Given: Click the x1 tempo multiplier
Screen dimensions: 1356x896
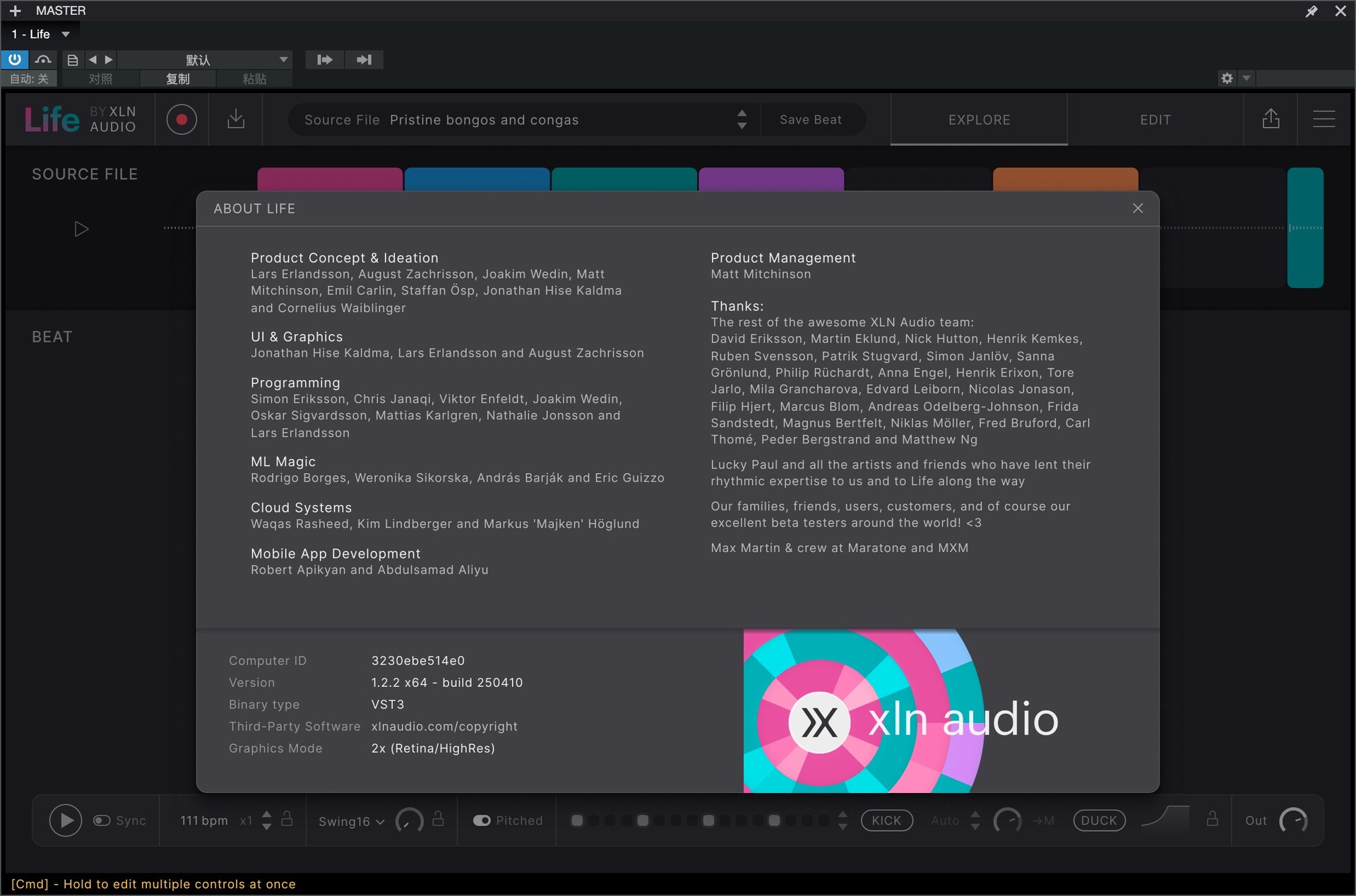Looking at the screenshot, I should click(x=246, y=820).
